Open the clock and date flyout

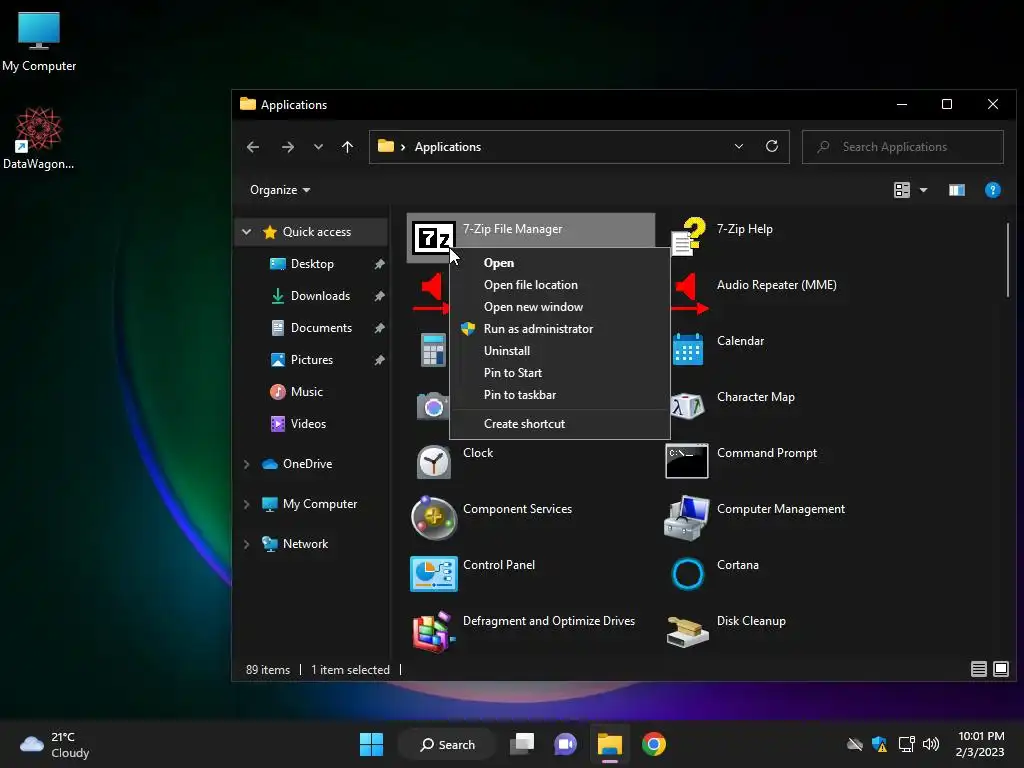point(980,744)
